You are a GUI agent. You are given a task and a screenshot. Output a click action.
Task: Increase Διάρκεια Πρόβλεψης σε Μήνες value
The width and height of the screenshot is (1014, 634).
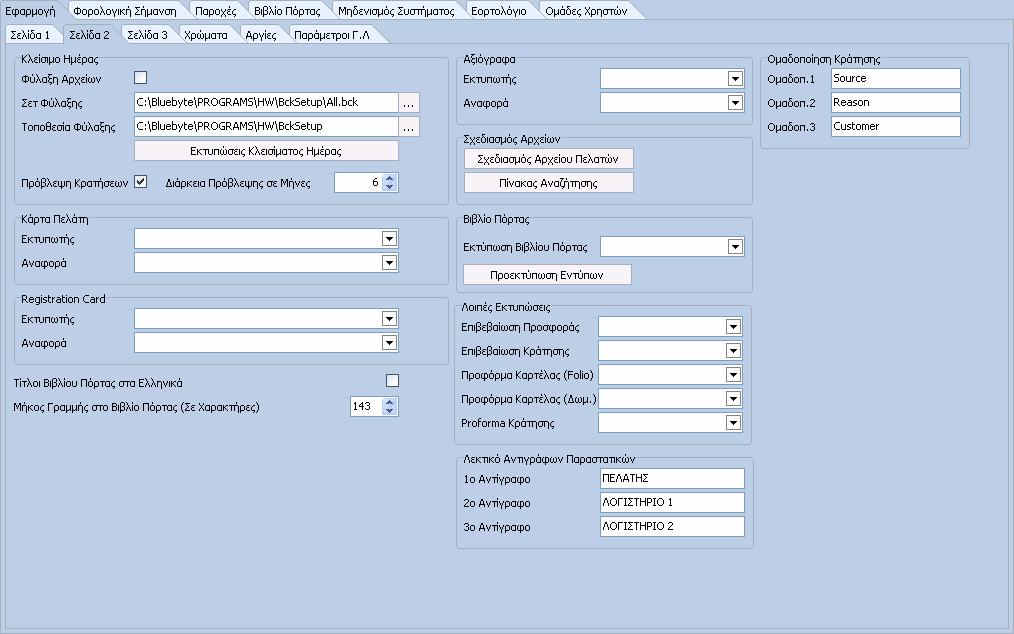389,178
